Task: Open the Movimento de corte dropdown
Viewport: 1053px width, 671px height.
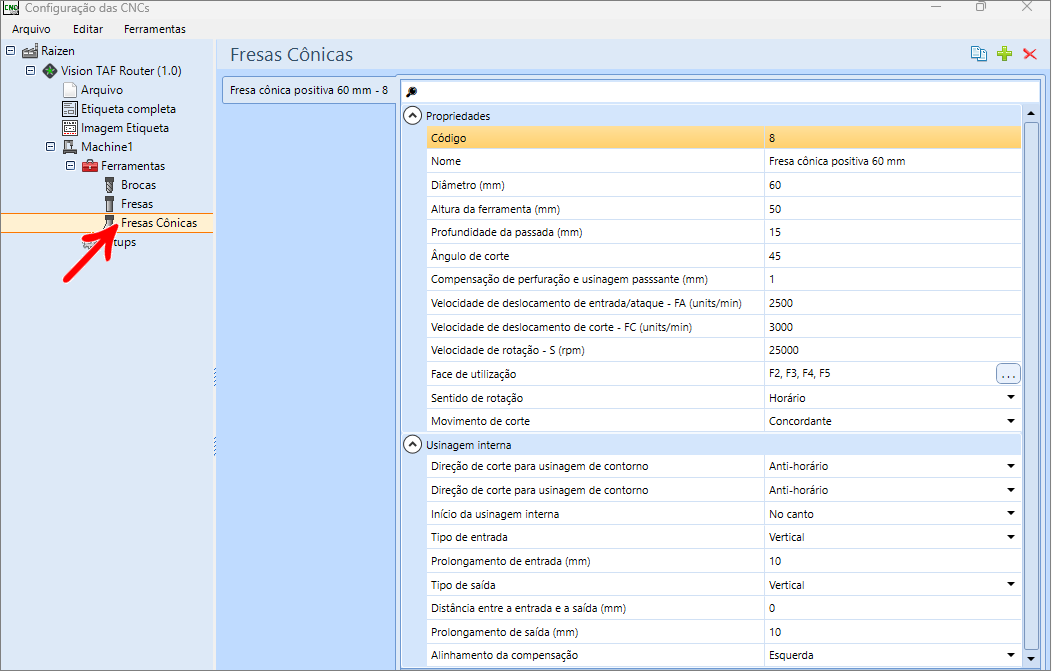Action: [1011, 421]
